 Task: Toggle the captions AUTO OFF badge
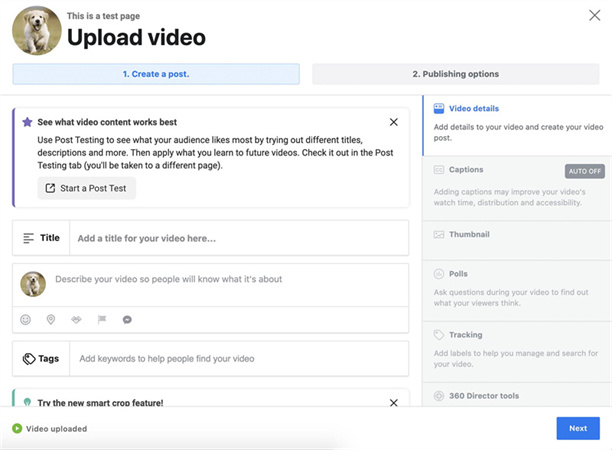[x=584, y=171]
